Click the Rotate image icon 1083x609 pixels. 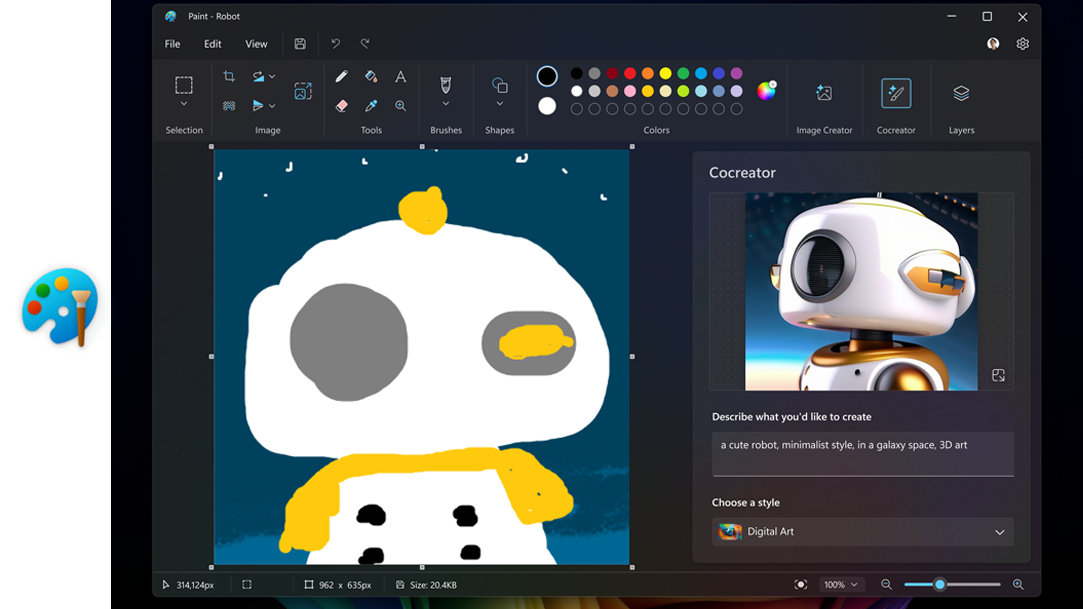pos(258,77)
